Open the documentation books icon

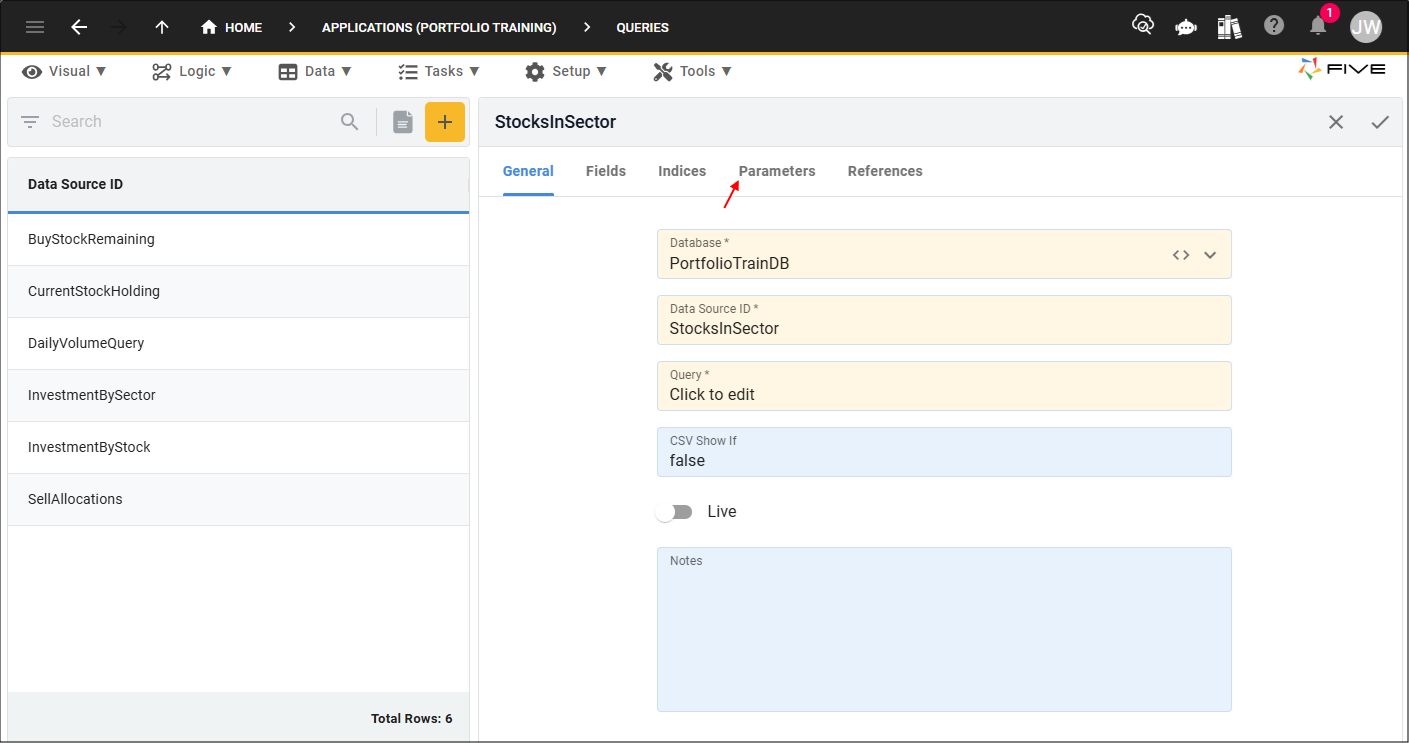1230,27
